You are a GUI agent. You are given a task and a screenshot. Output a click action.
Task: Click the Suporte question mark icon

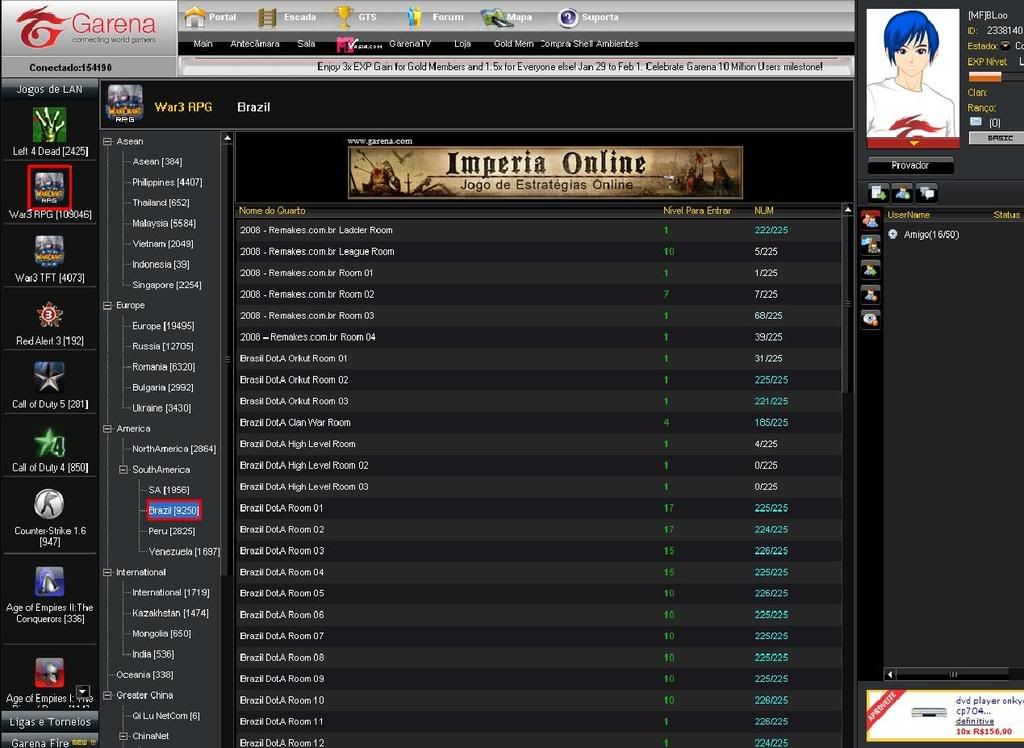pyautogui.click(x=568, y=18)
